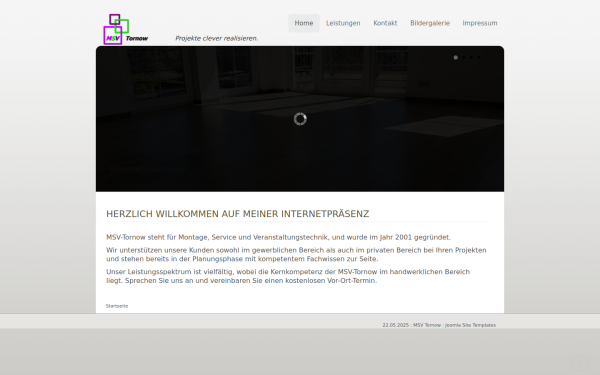Click the footer date 22.05.2025
The image size is (600, 375).
[x=396, y=325]
